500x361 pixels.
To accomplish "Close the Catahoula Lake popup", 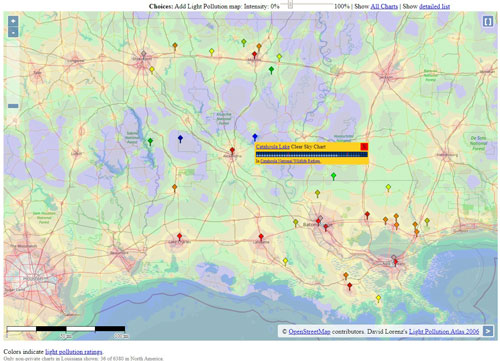I will (364, 147).
